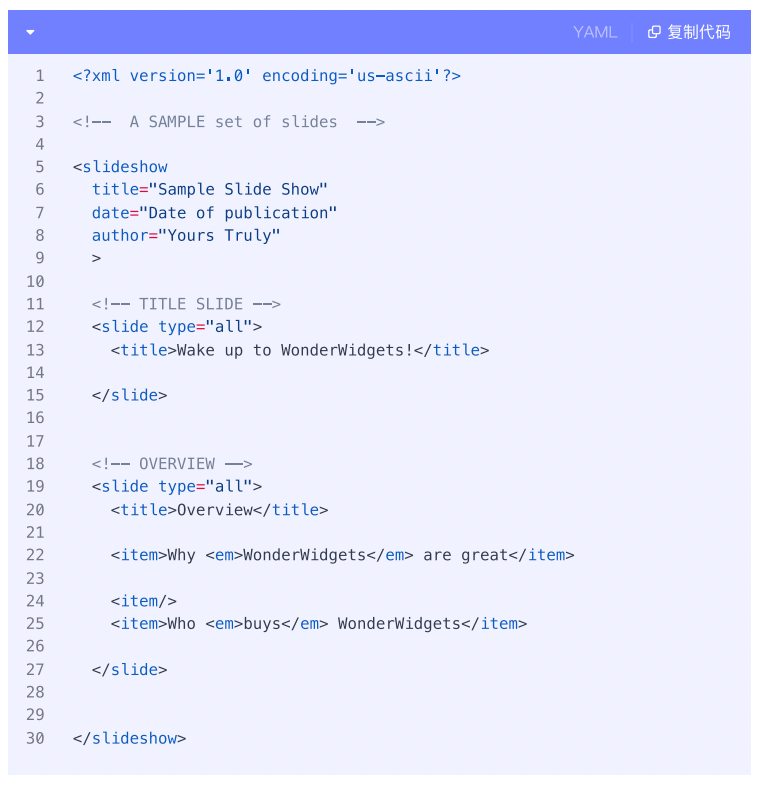Click the closing slideshow tag
Image resolution: width=760 pixels, height=785 pixels.
pos(130,738)
